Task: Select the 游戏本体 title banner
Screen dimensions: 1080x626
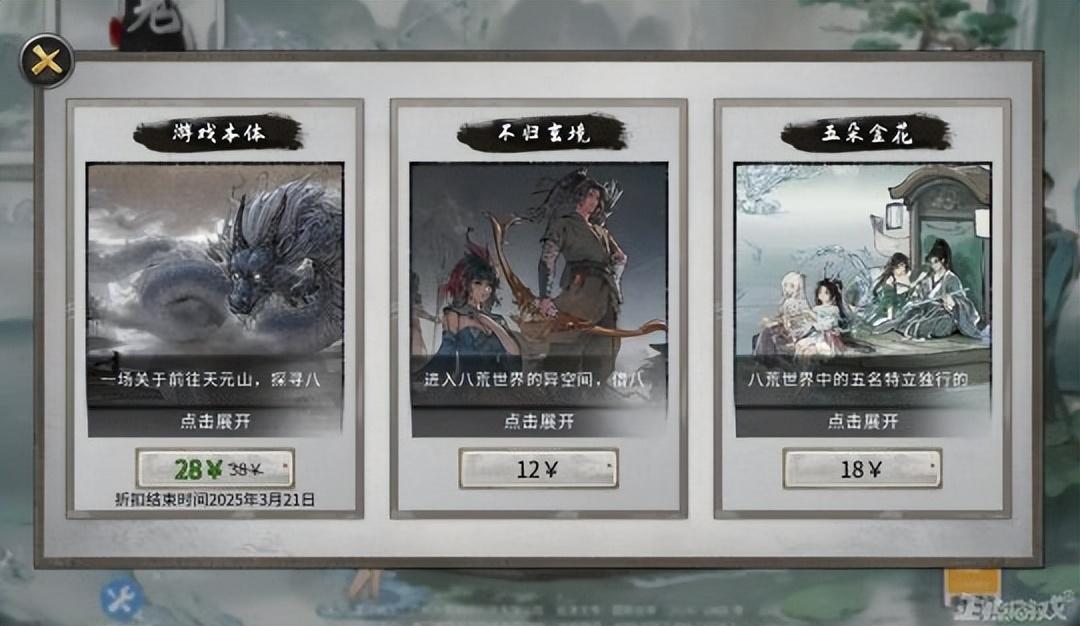Action: [218, 132]
